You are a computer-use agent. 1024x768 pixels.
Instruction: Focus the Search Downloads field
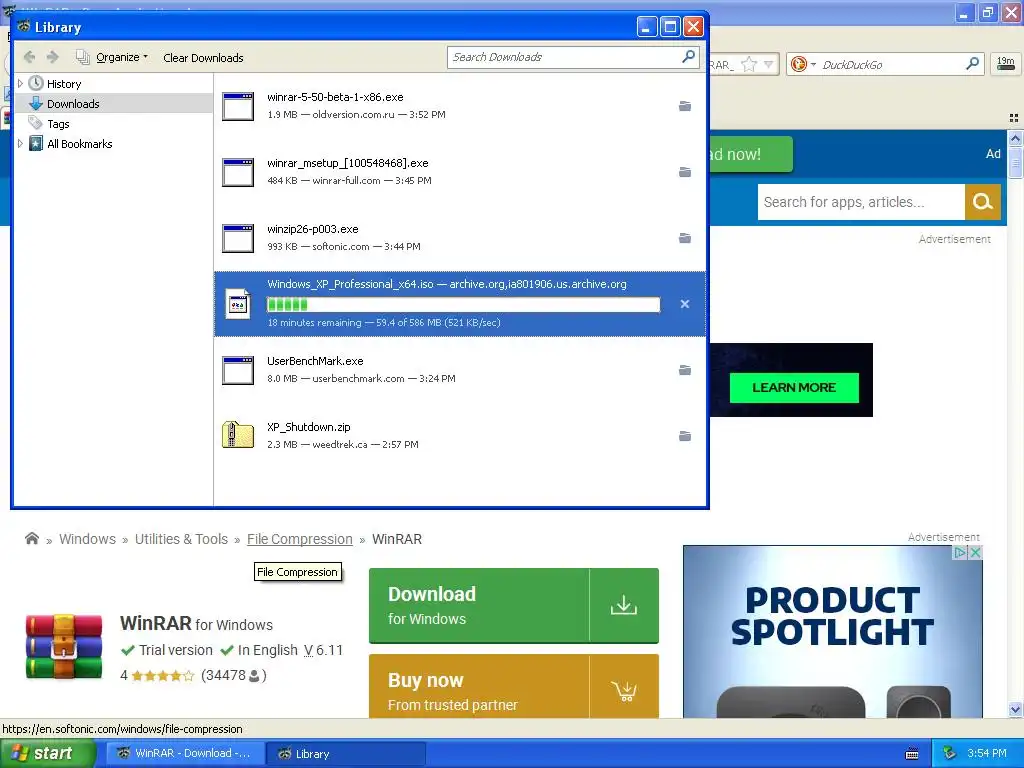click(x=564, y=57)
